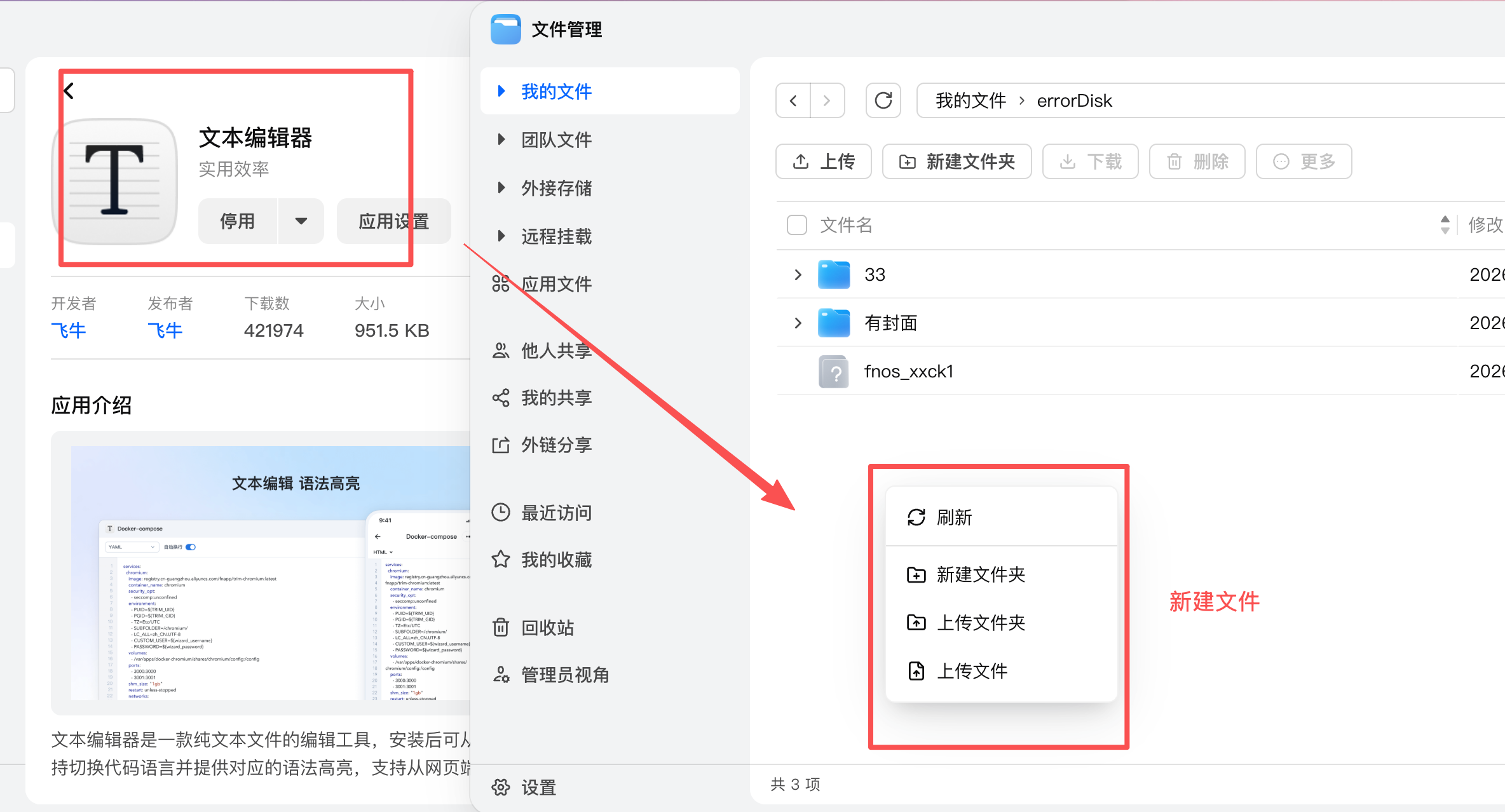This screenshot has height=812, width=1505.
Task: Expand the 有封面 folder row
Action: pyautogui.click(x=798, y=323)
